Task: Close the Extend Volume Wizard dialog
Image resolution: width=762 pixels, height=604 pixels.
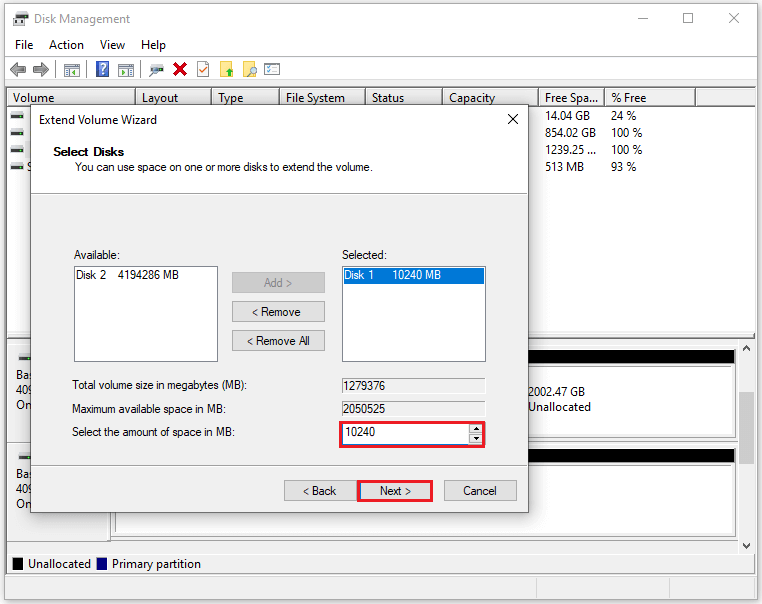Action: [x=513, y=119]
